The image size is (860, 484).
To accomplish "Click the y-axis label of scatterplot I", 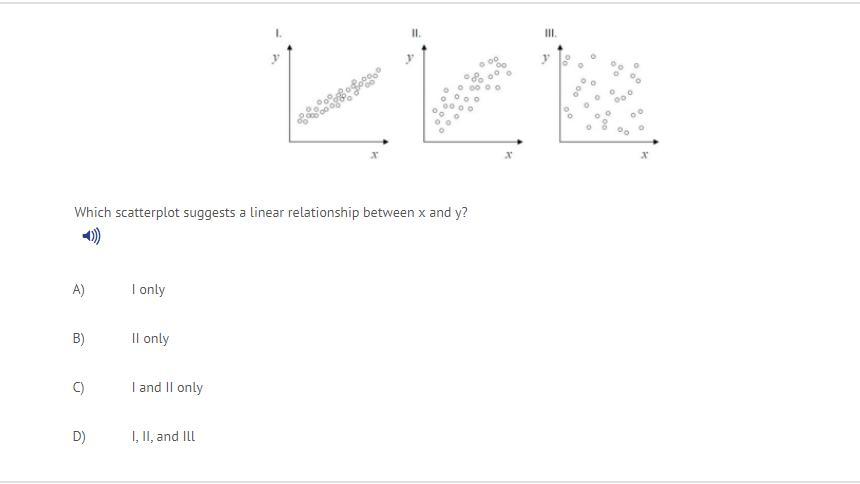I will click(x=275, y=58).
